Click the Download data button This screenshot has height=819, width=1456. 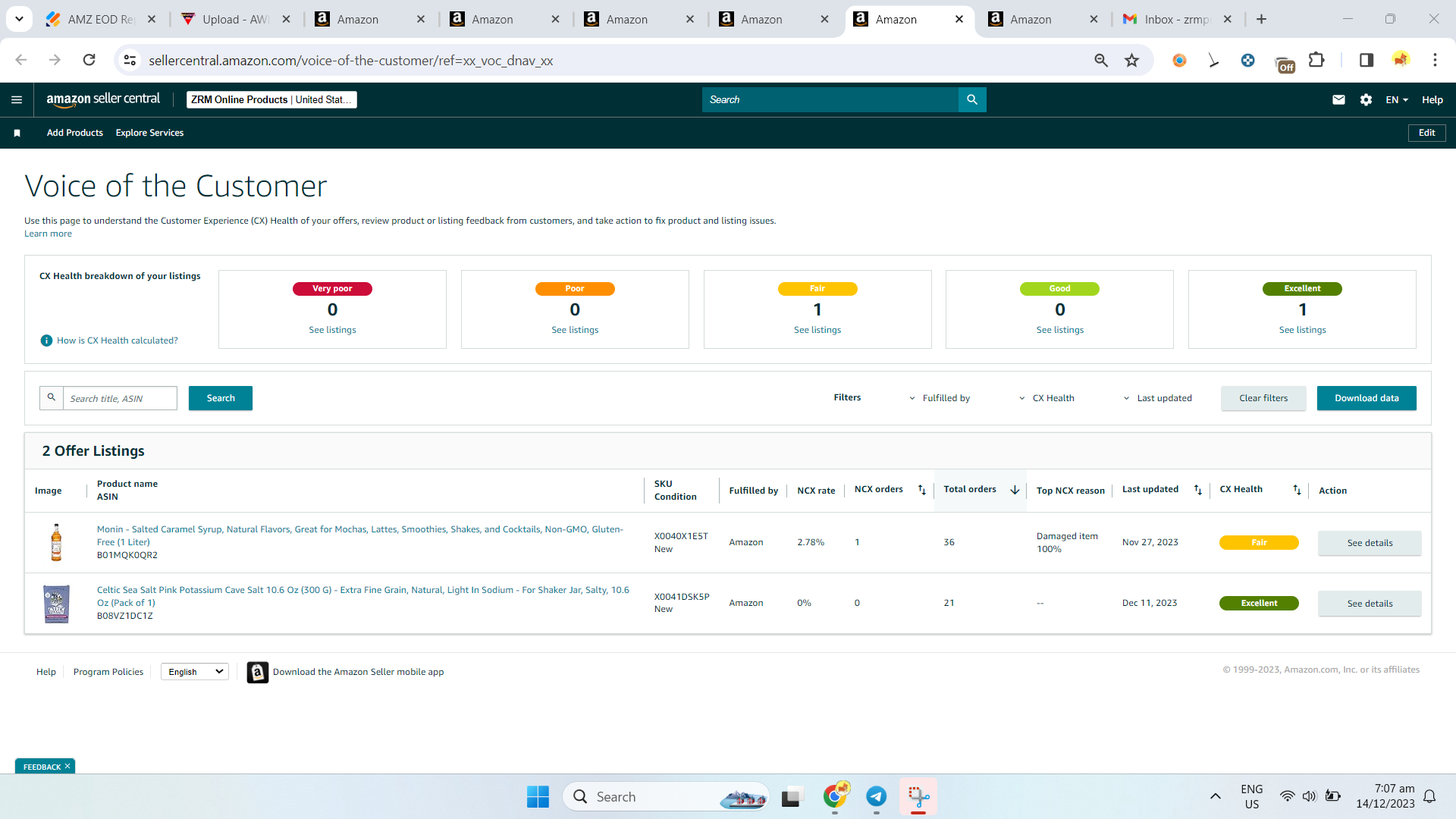(x=1367, y=398)
